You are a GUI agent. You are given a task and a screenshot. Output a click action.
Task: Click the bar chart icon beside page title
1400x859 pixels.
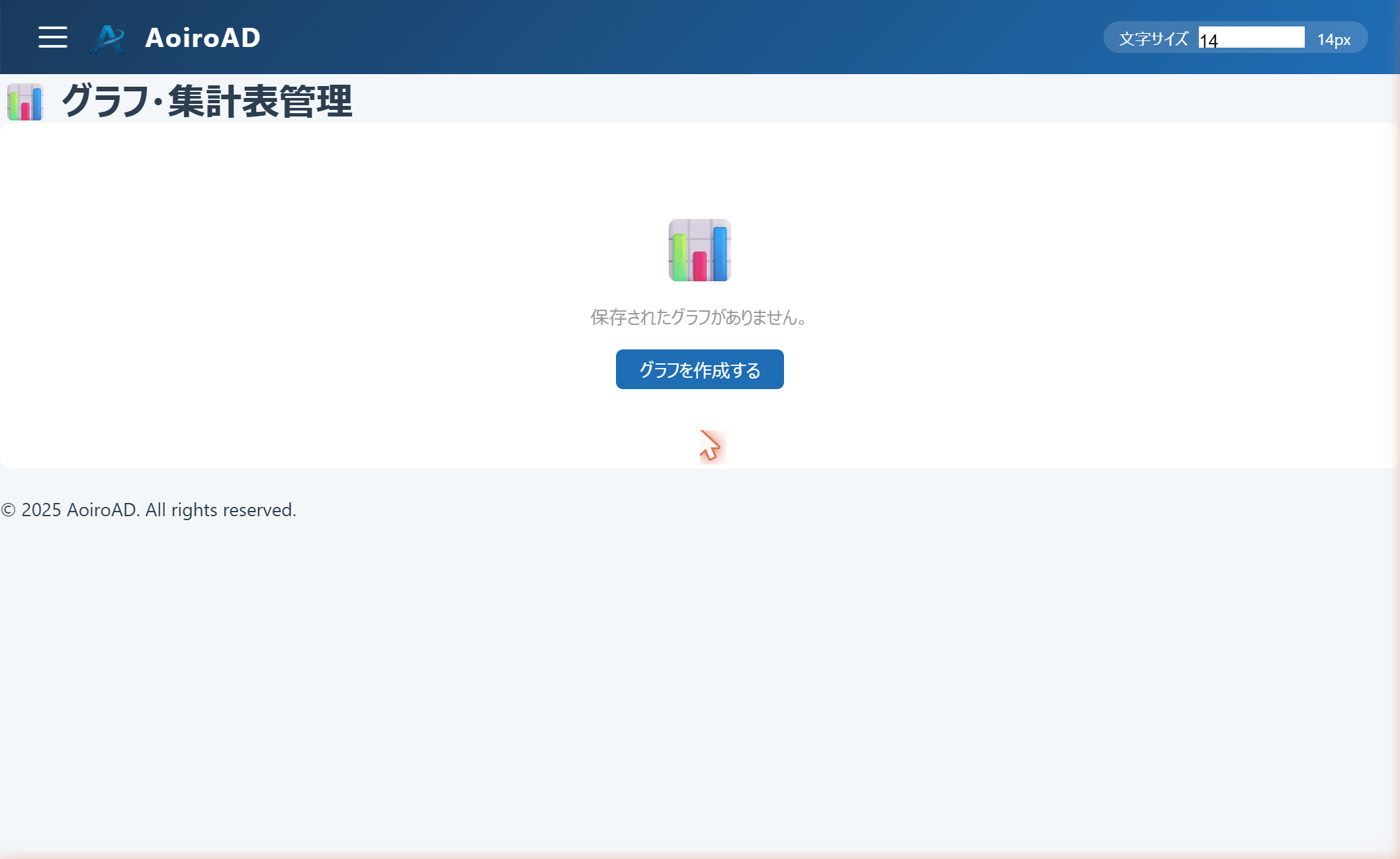[25, 102]
